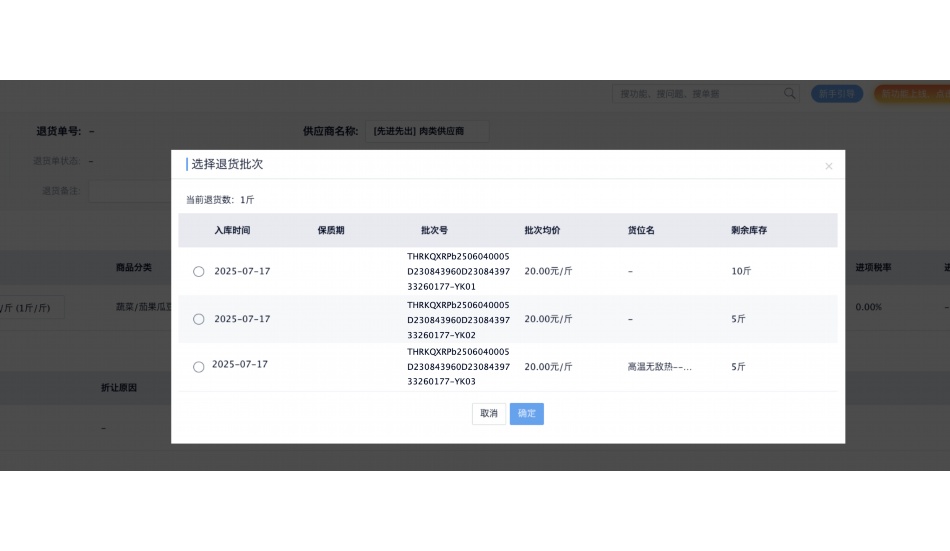Click the 高温无敌热 location cell
The height and width of the screenshot is (551, 950).
[x=659, y=367]
